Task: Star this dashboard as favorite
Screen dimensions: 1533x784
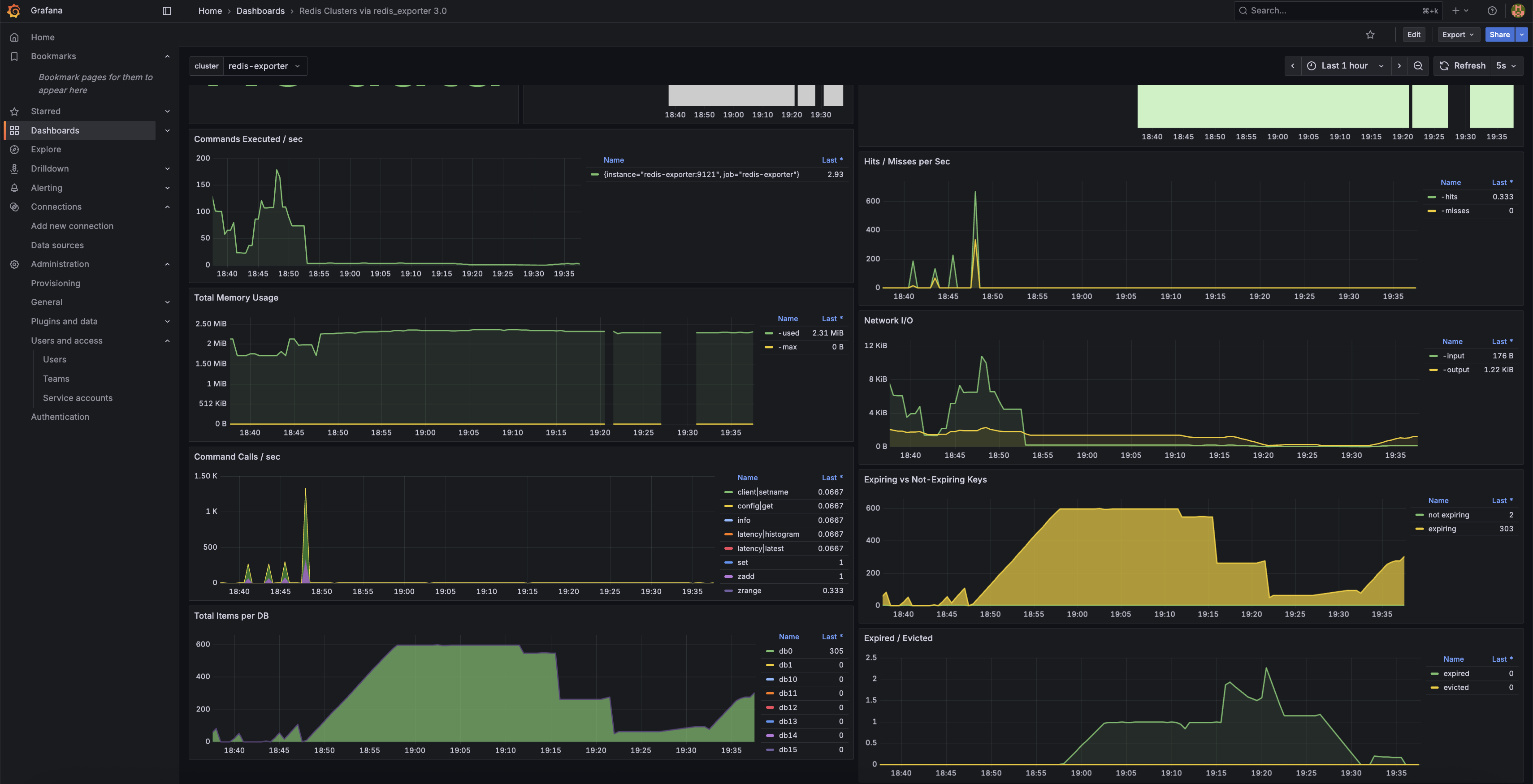Action: pyautogui.click(x=1370, y=34)
